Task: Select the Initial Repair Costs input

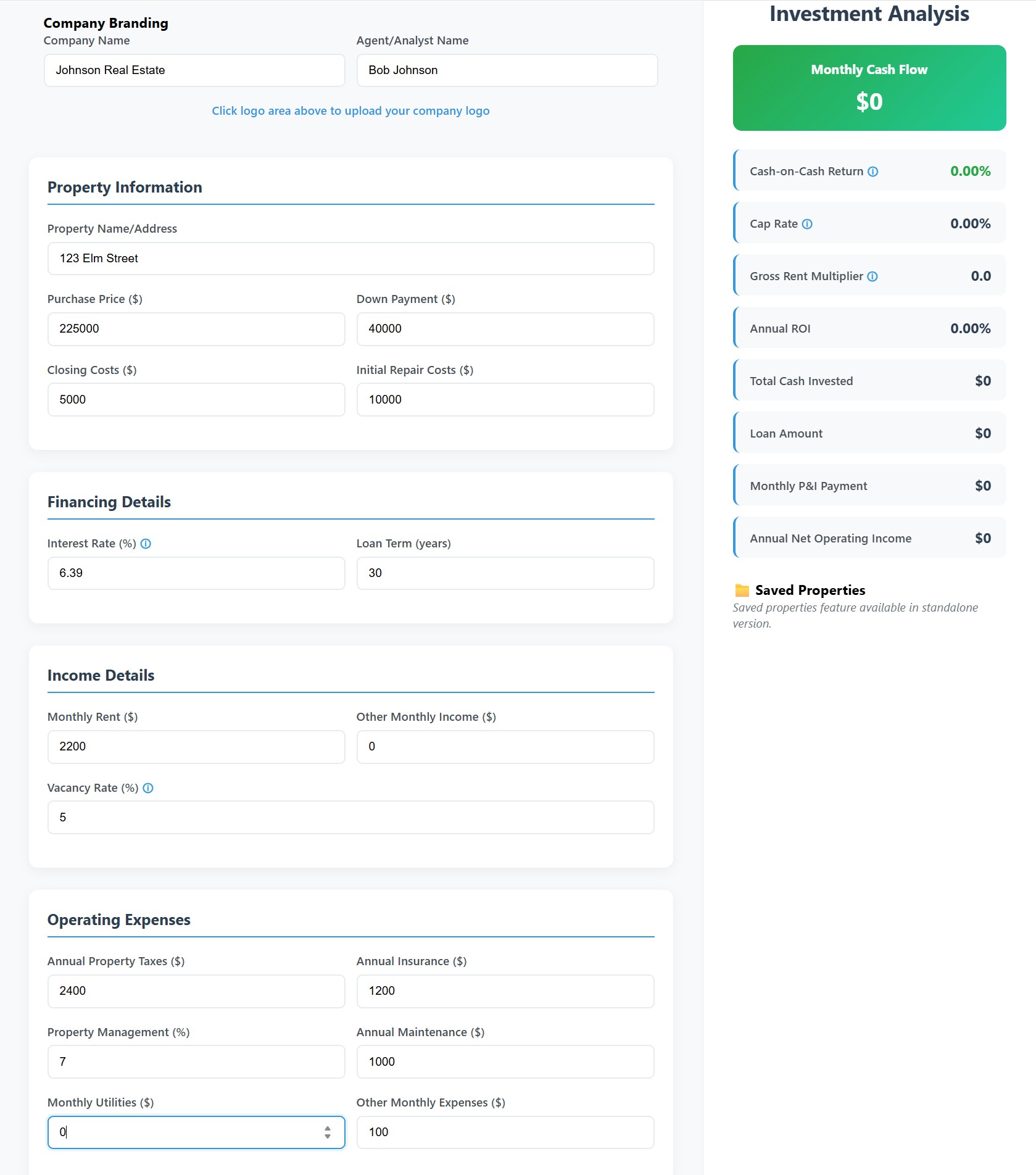Action: (505, 399)
